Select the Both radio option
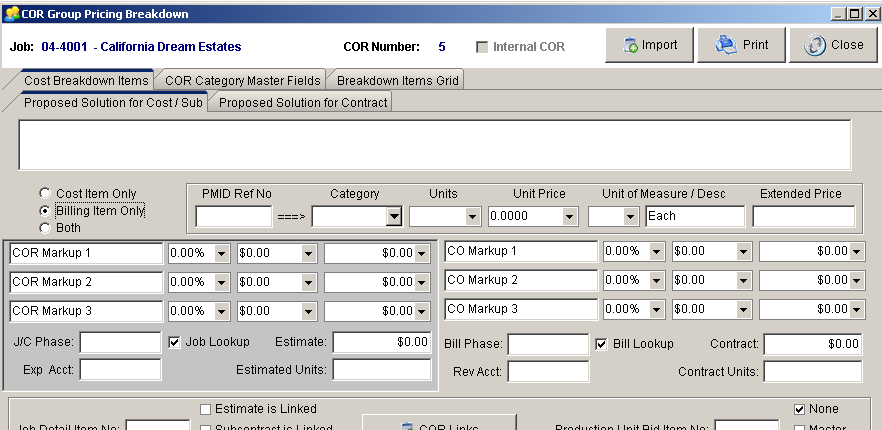 click(45, 228)
